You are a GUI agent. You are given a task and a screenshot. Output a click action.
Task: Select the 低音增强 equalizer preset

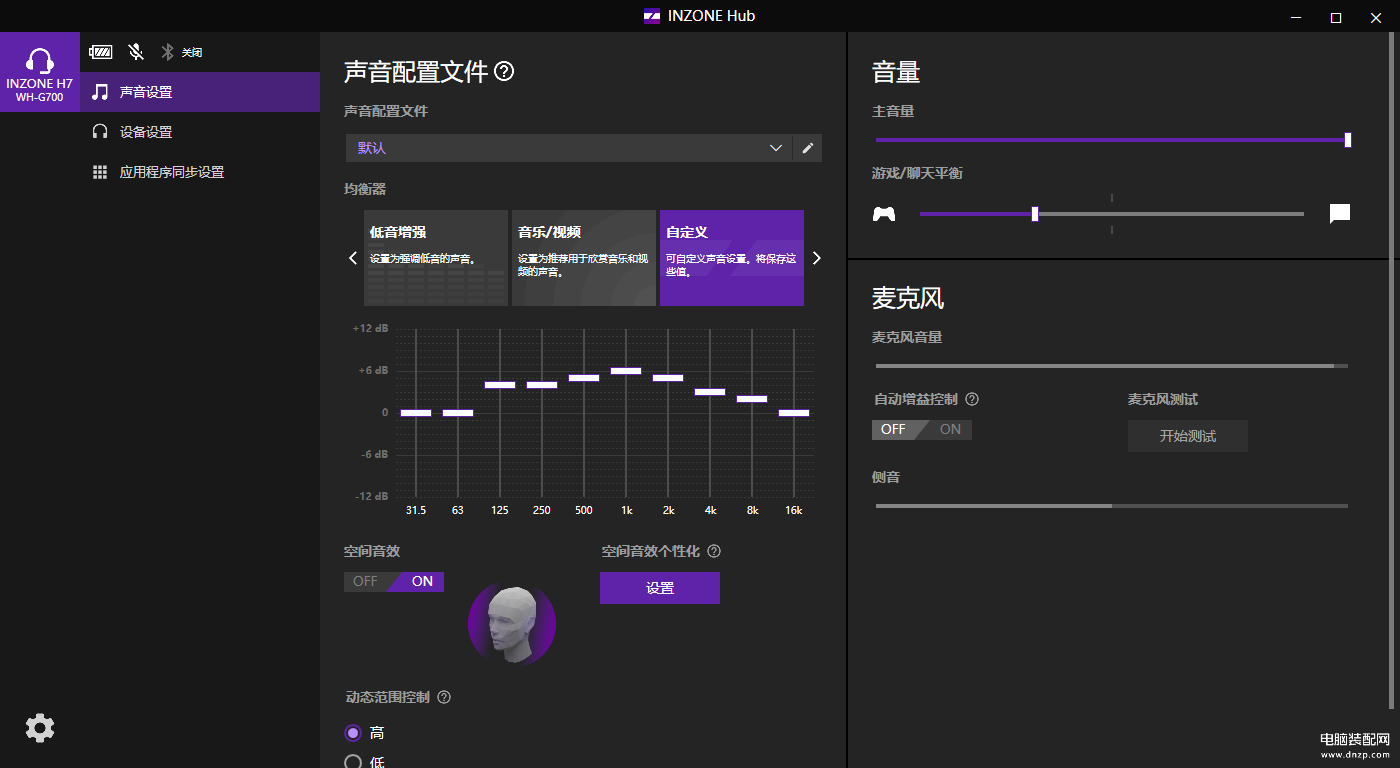tap(436, 258)
